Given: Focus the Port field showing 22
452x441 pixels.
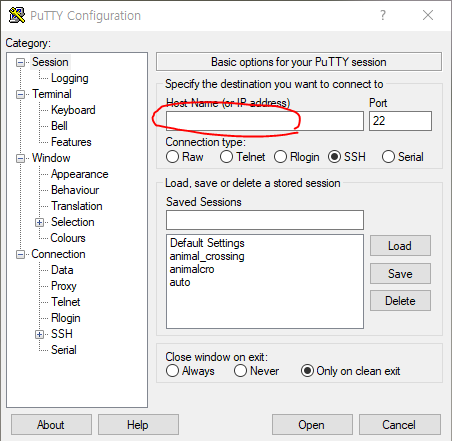Looking at the screenshot, I should pos(400,121).
